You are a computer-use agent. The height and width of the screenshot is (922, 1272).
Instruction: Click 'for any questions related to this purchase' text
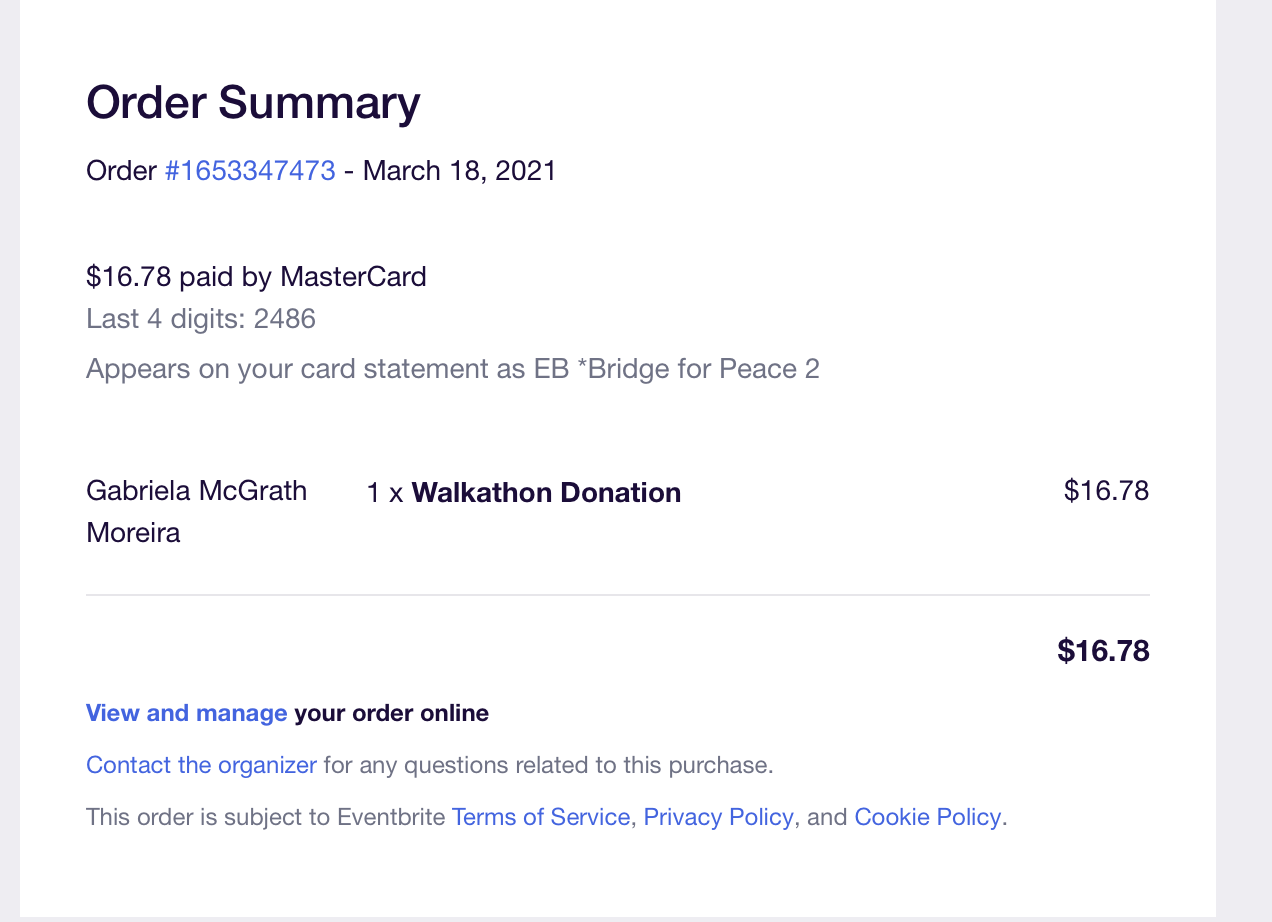point(548,766)
